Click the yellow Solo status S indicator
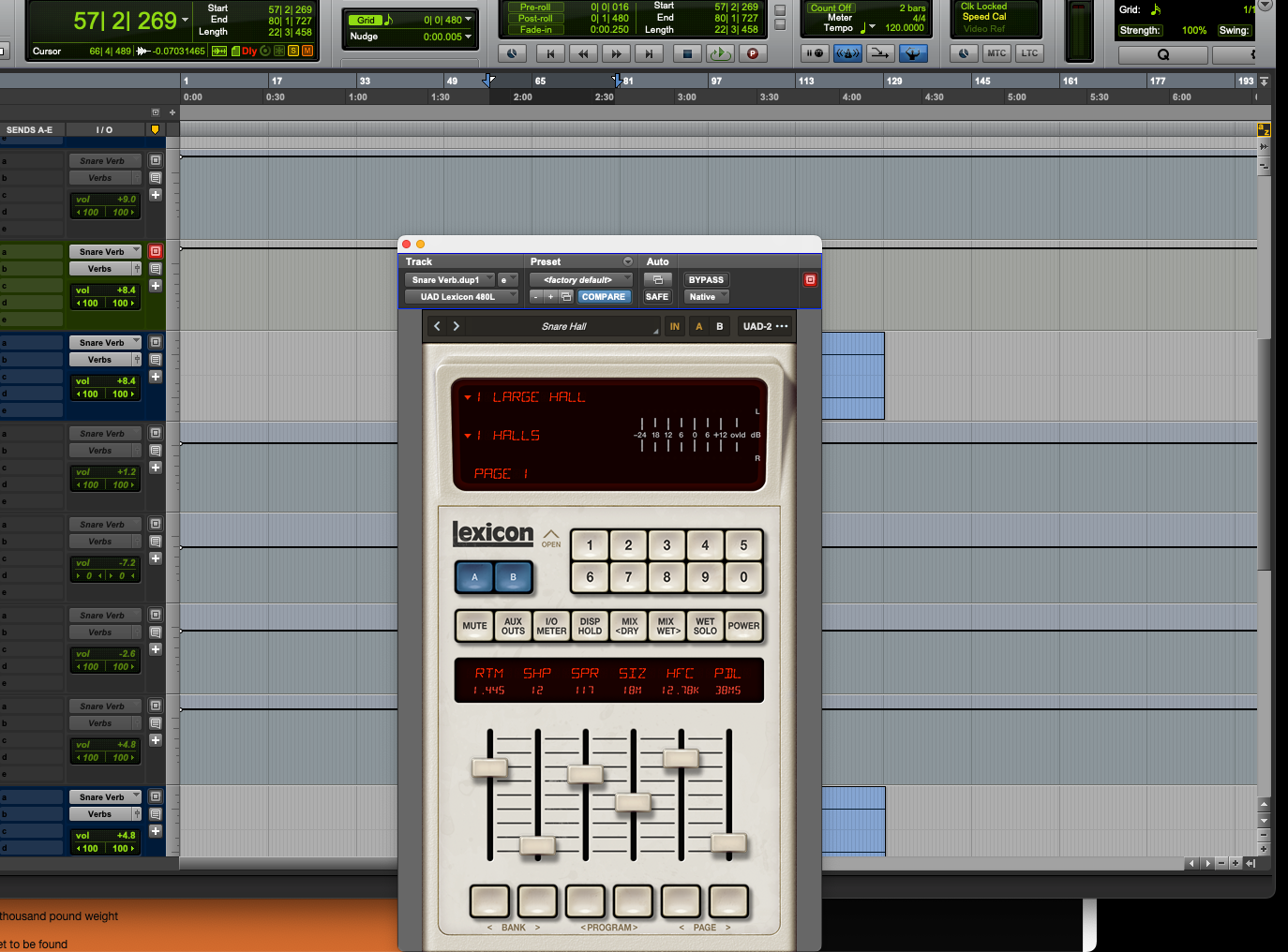The width and height of the screenshot is (1288, 952). 293,51
